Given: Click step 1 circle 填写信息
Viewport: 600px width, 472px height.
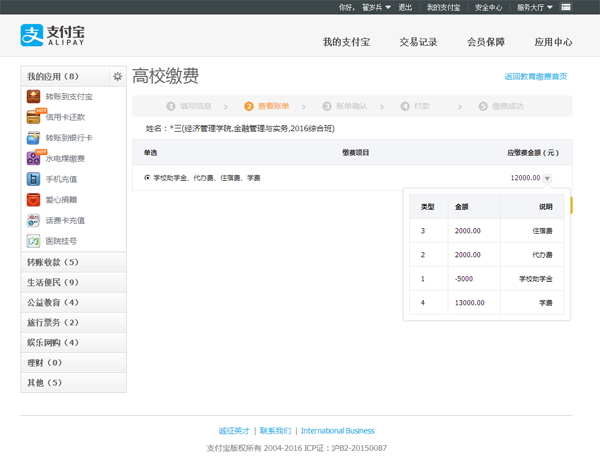Looking at the screenshot, I should pyautogui.click(x=171, y=106).
